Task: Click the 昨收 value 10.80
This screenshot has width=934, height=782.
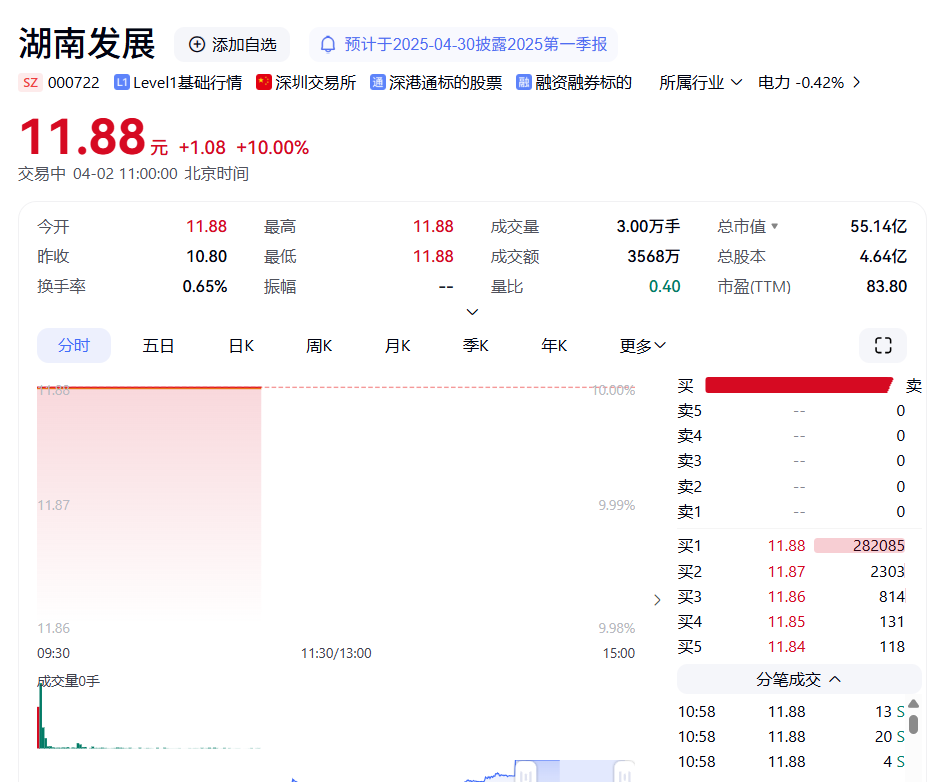Action: tap(207, 257)
